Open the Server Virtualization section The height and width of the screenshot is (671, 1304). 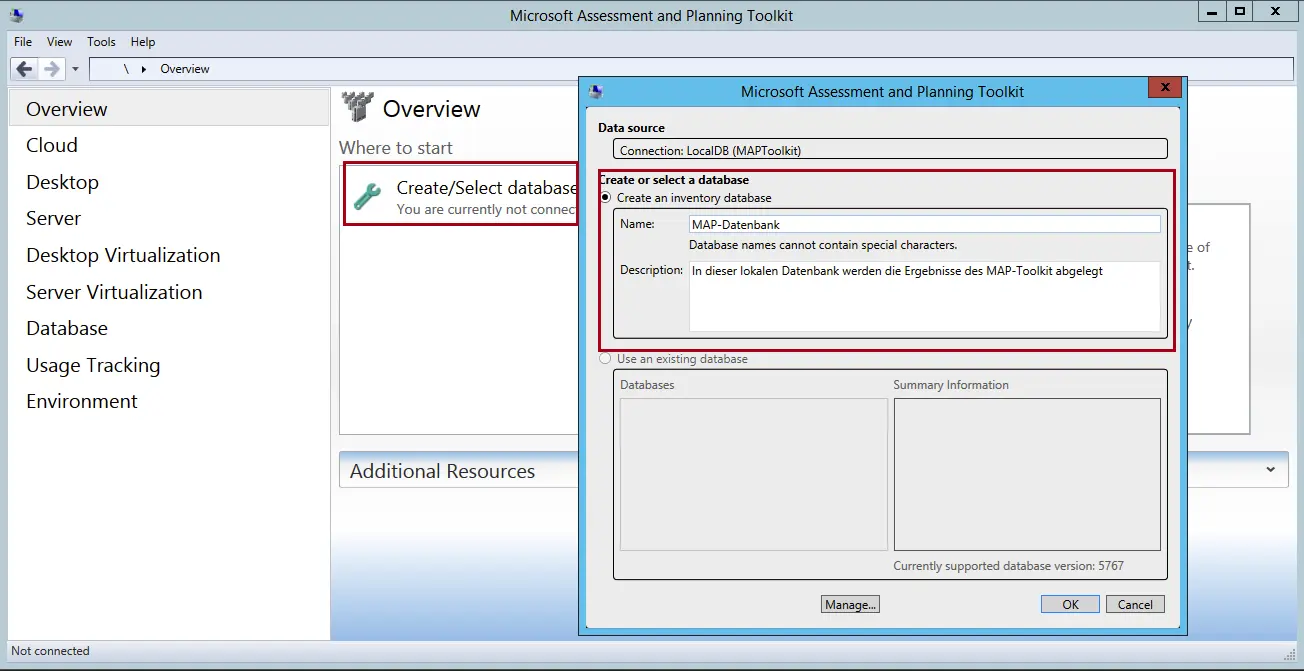(x=114, y=292)
